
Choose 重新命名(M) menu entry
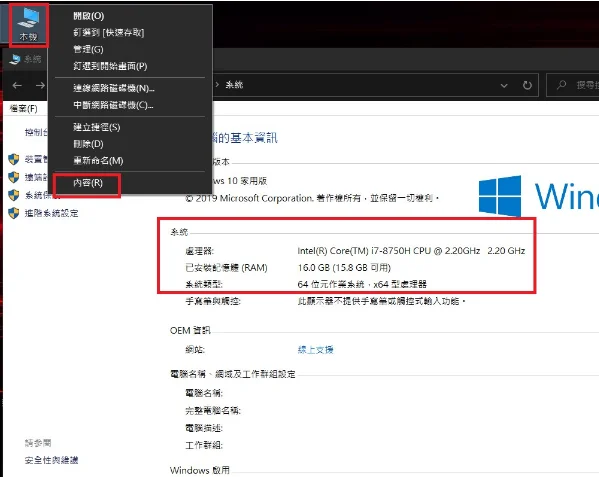pos(98,161)
